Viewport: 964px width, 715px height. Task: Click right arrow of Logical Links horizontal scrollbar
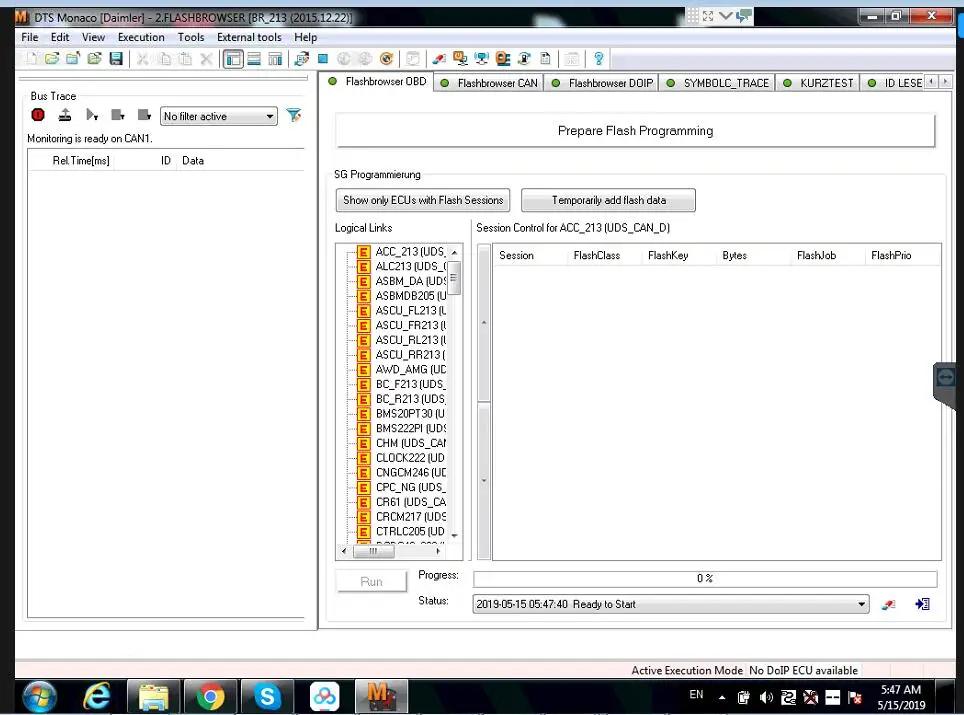pos(438,551)
